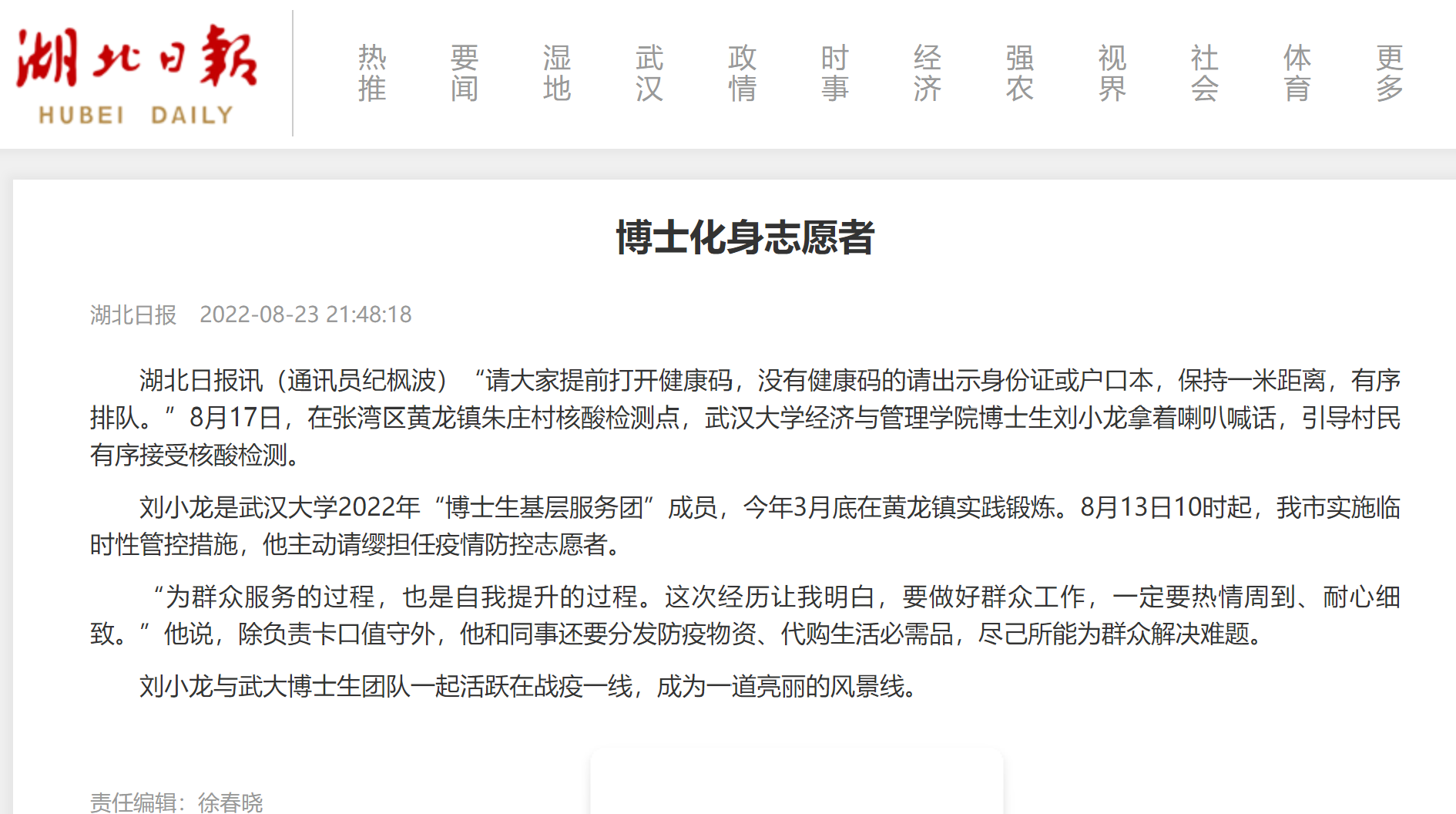This screenshot has width=1456, height=814.
Task: Go to the 要闻 news section
Action: click(x=465, y=73)
